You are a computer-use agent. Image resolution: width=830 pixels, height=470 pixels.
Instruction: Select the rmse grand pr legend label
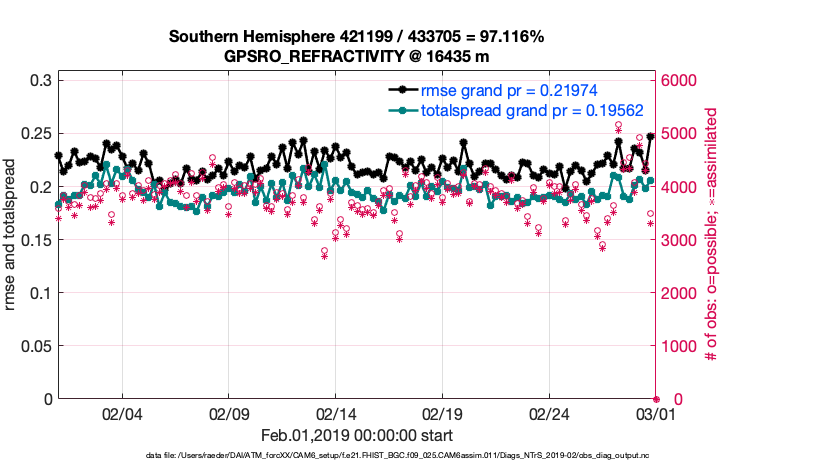[520, 92]
